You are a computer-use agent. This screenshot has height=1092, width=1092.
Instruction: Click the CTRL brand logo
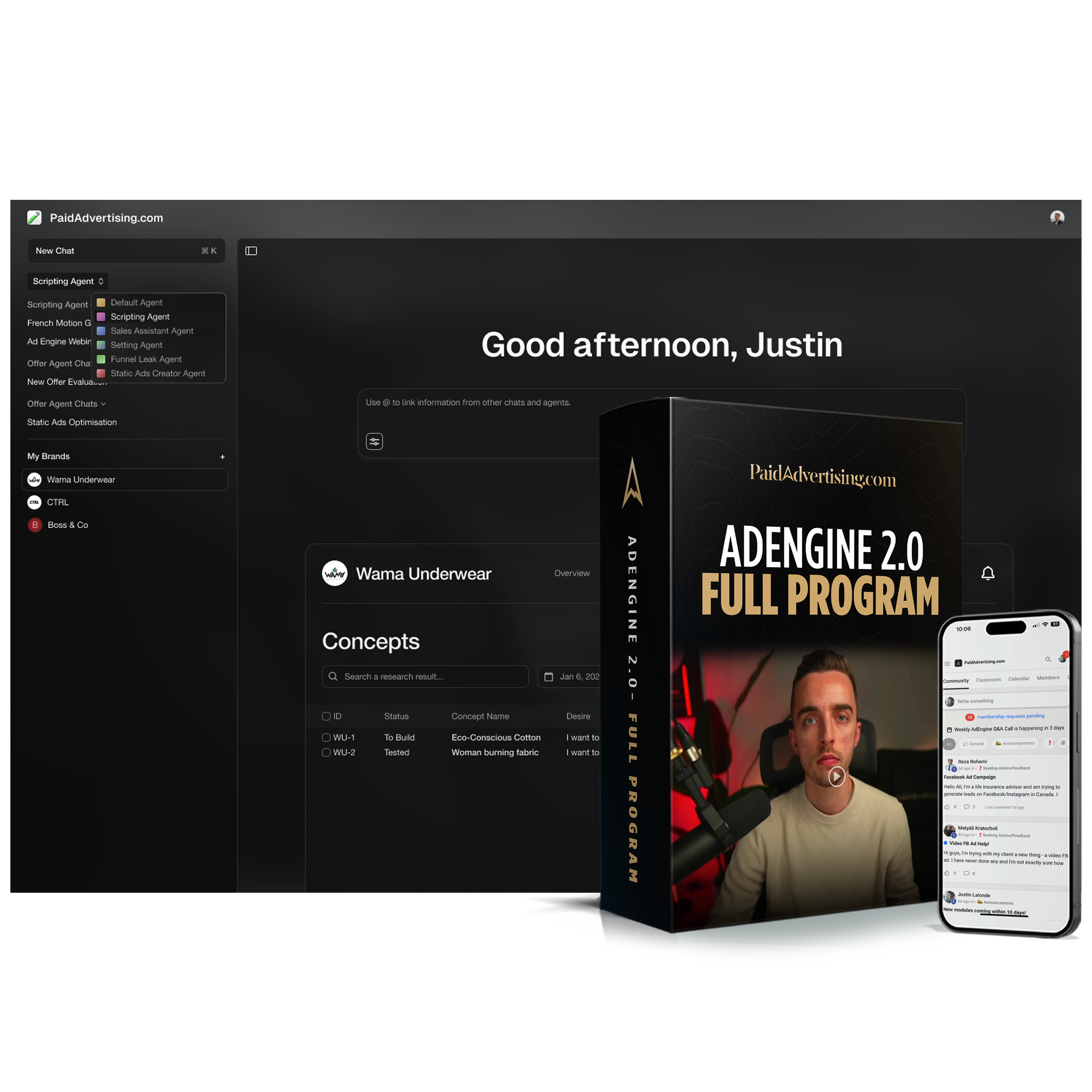(34, 502)
